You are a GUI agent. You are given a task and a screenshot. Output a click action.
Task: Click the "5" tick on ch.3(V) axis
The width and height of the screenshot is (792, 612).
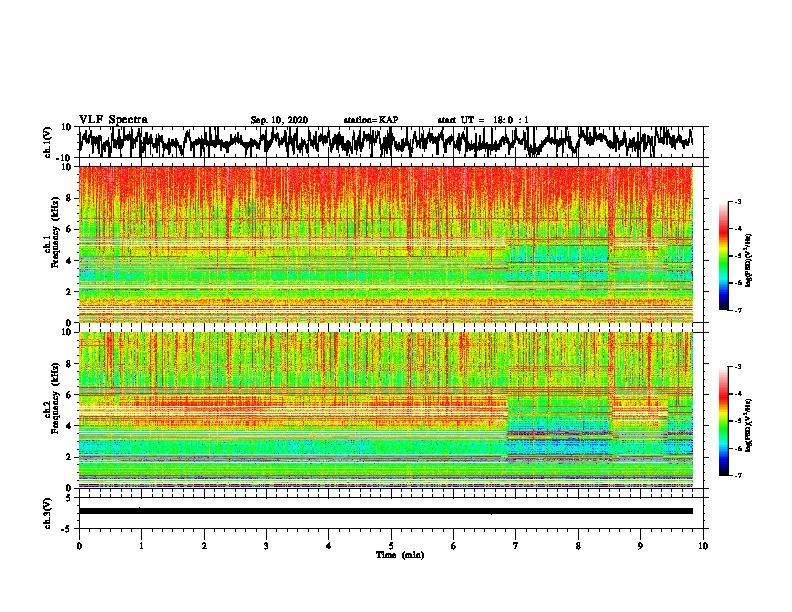(x=70, y=498)
